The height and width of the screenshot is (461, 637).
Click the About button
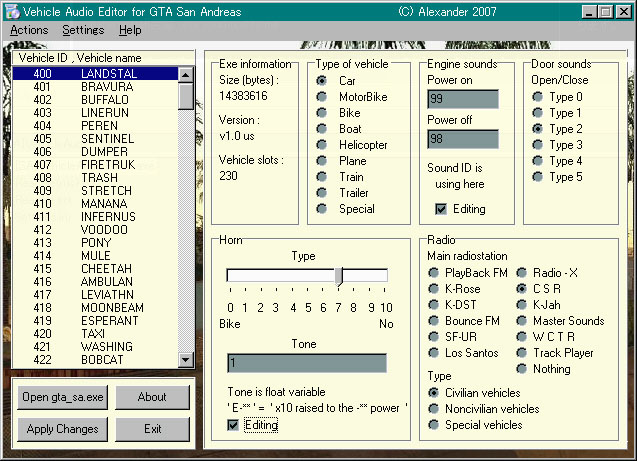tap(152, 397)
